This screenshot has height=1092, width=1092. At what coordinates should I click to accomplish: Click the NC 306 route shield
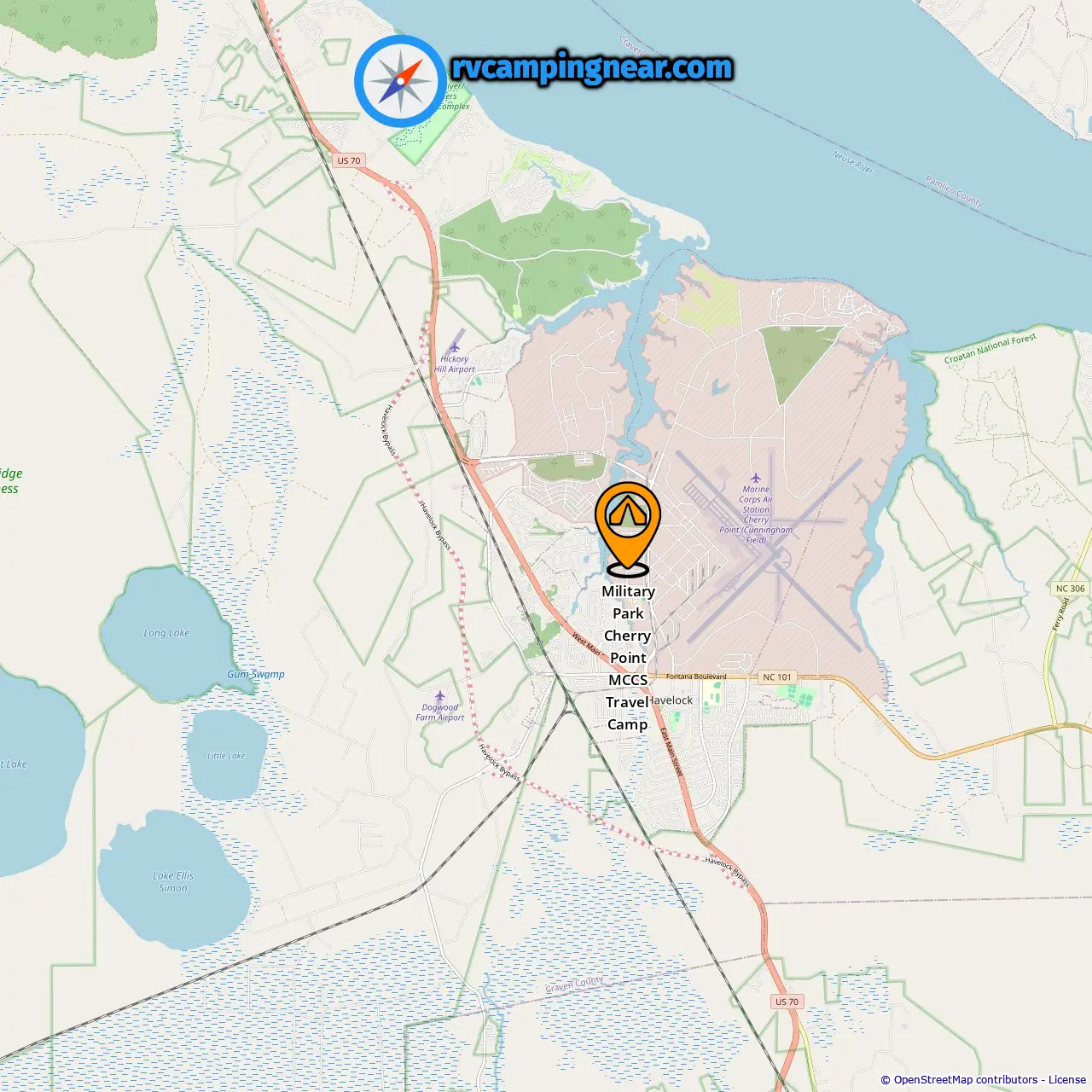coord(1071,588)
